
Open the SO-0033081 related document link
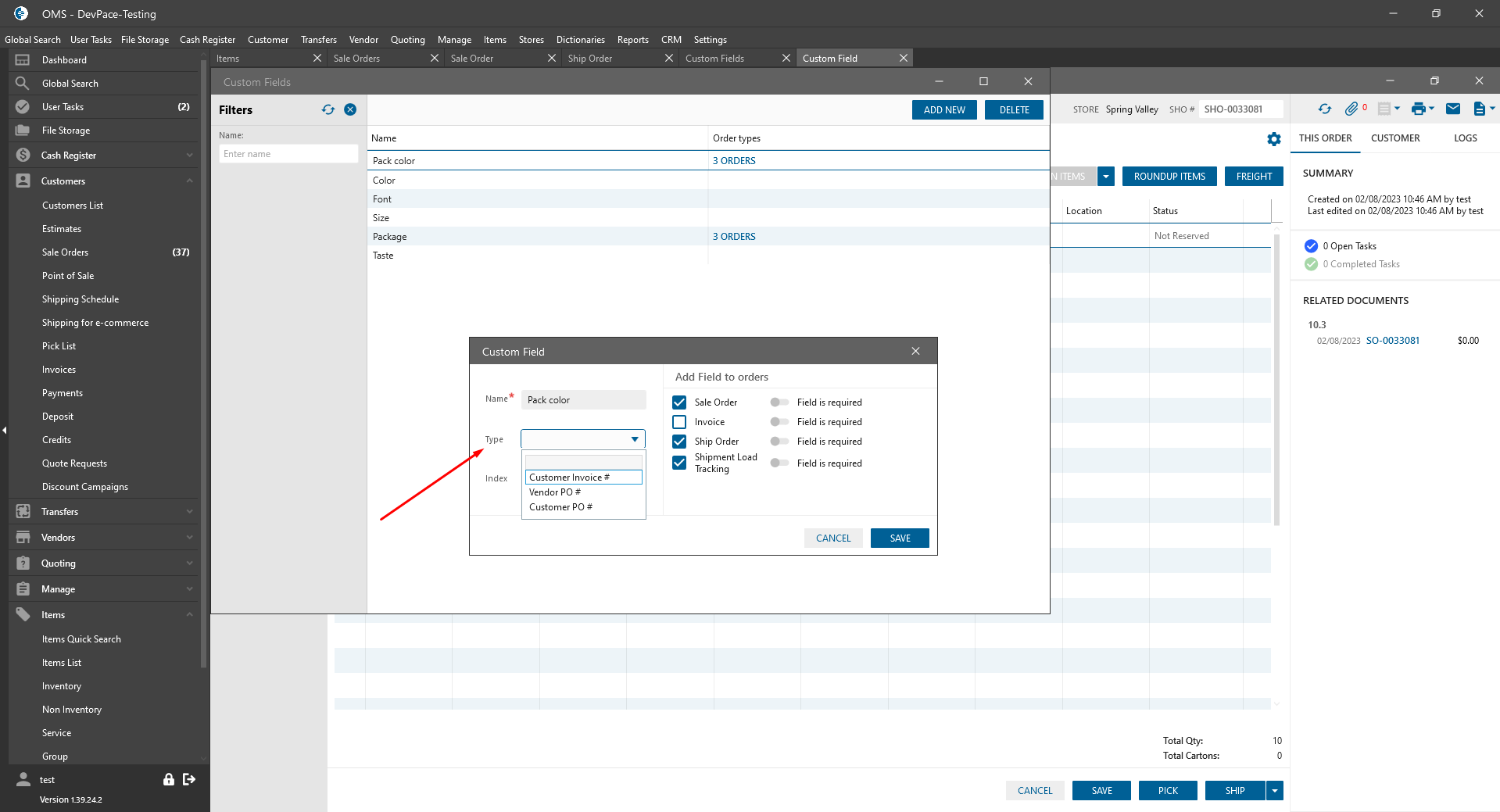(x=1392, y=341)
